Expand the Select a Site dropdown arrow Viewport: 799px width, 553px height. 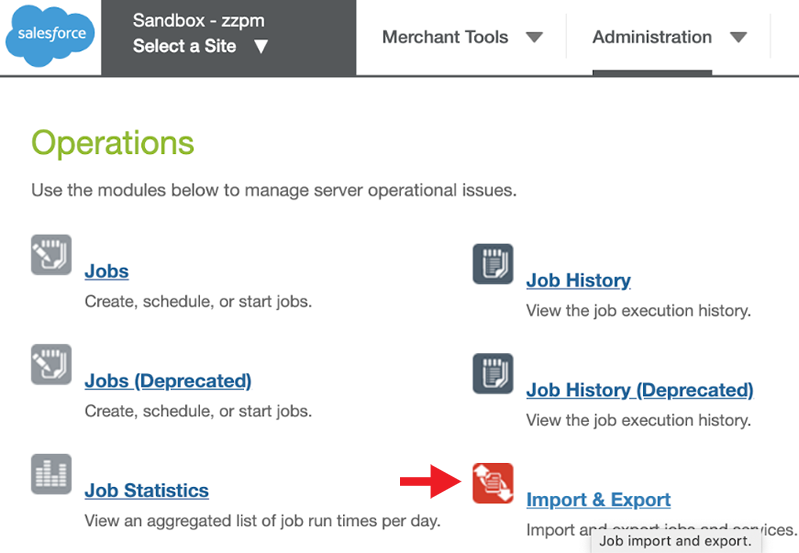click(x=261, y=46)
